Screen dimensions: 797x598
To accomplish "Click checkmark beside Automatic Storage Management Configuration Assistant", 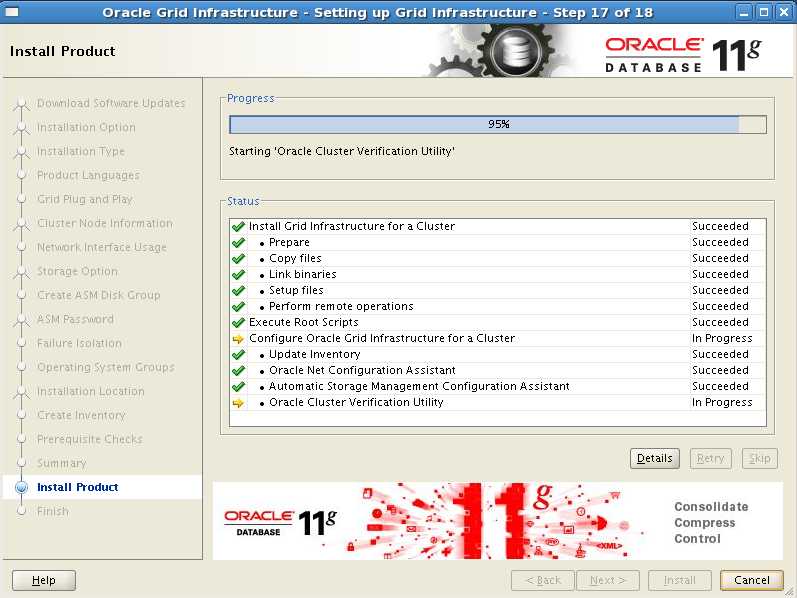I will point(238,386).
